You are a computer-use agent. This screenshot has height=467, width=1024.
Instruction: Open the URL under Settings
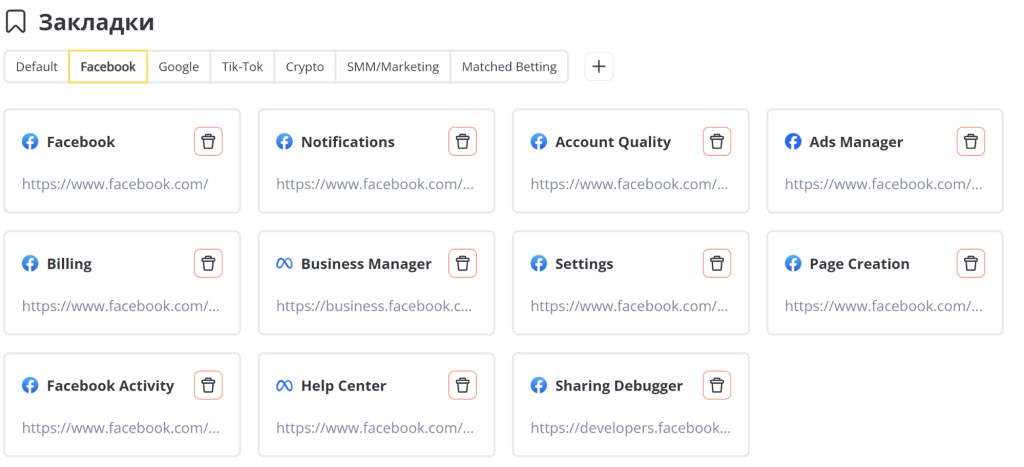tap(629, 306)
